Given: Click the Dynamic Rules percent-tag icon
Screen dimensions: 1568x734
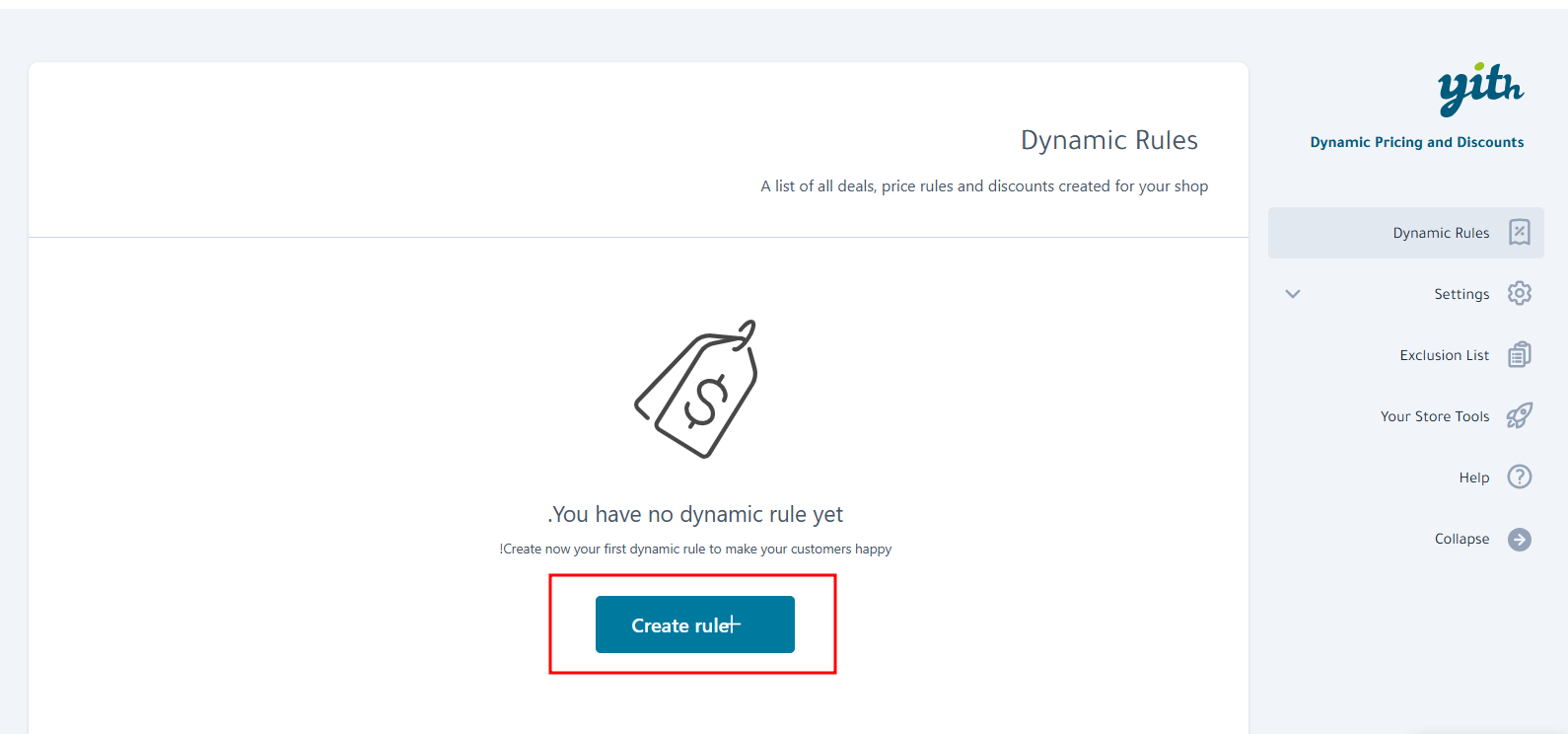Looking at the screenshot, I should coord(1520,233).
